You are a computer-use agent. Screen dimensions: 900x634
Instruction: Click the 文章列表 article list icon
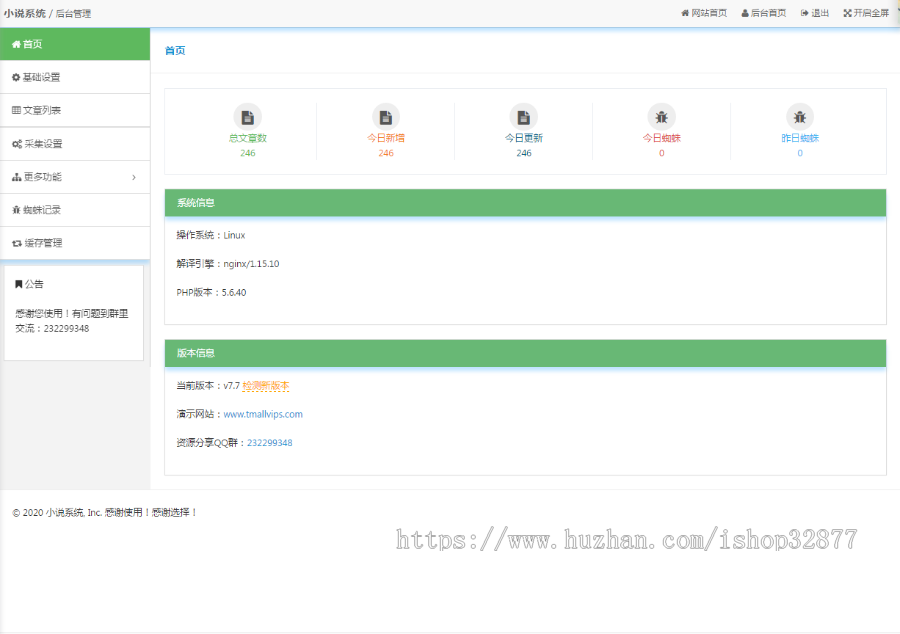tap(15, 109)
